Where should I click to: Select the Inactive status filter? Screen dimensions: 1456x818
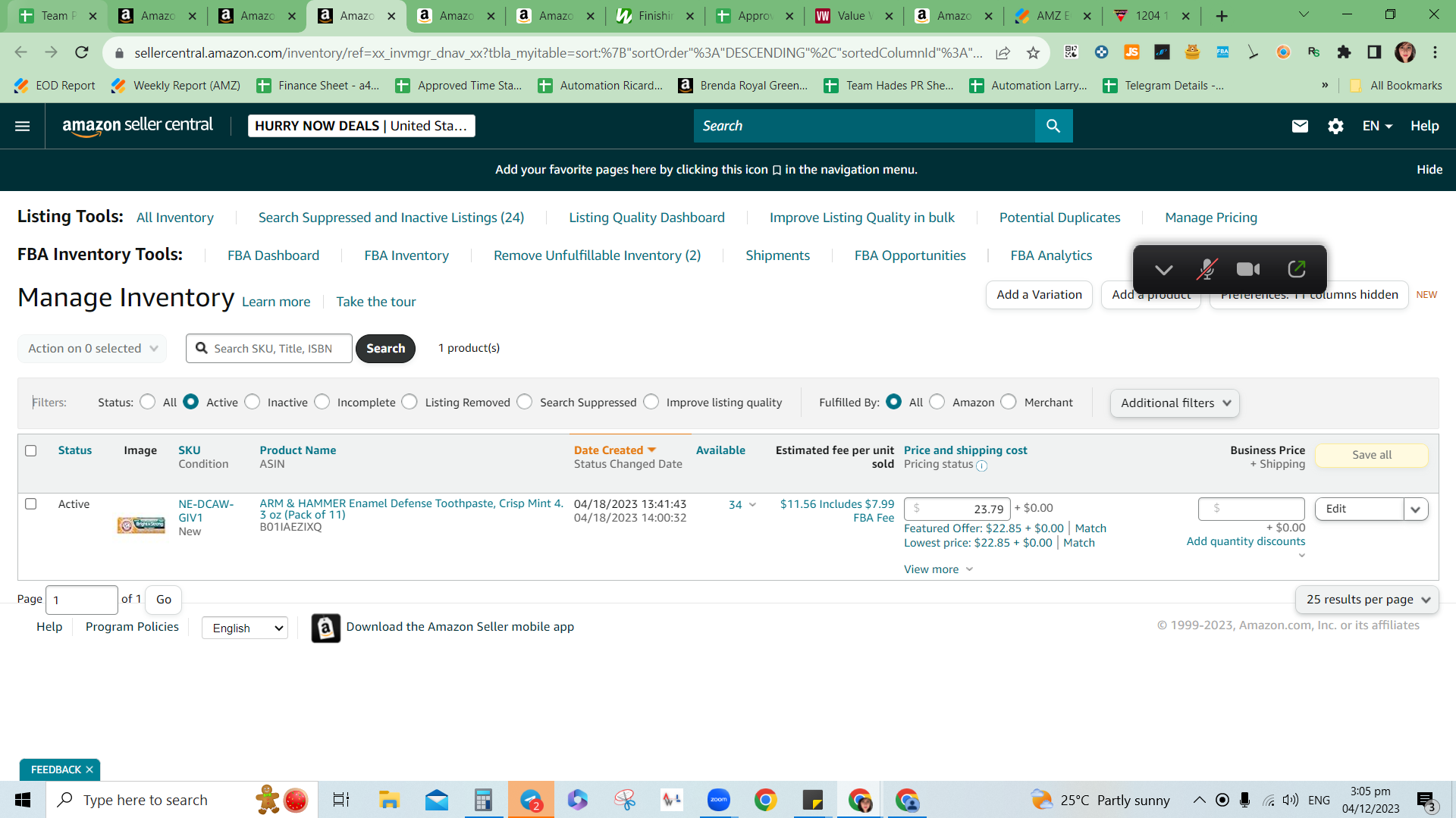[x=253, y=402]
